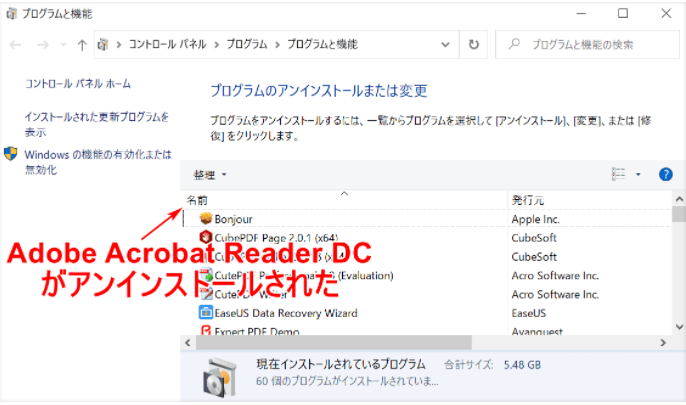
Task: Open Windows の機能の有効化または無効化 link
Action: [97, 162]
